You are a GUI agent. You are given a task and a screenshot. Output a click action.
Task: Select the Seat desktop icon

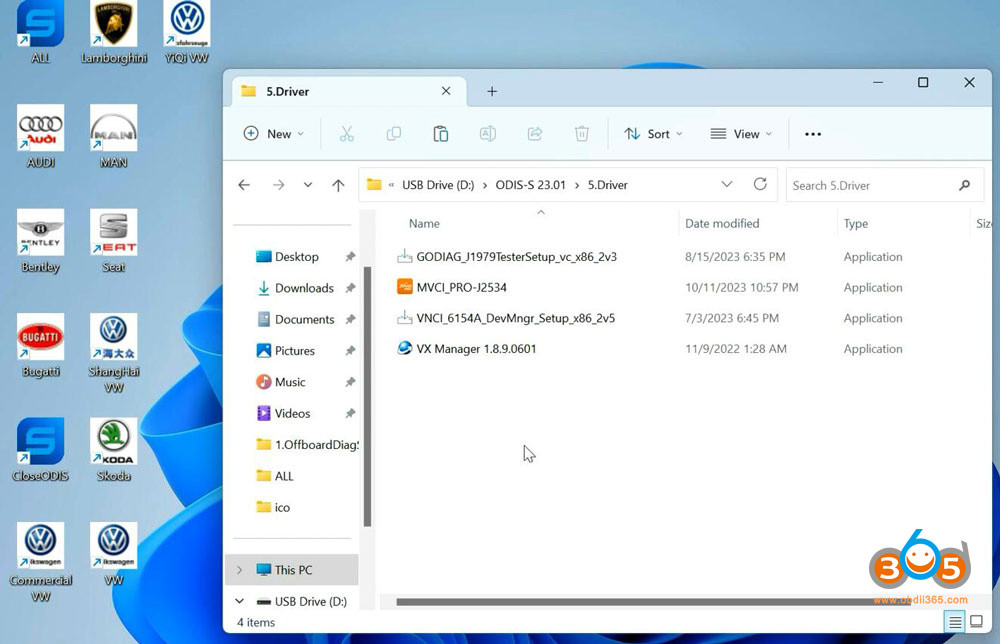(112, 233)
